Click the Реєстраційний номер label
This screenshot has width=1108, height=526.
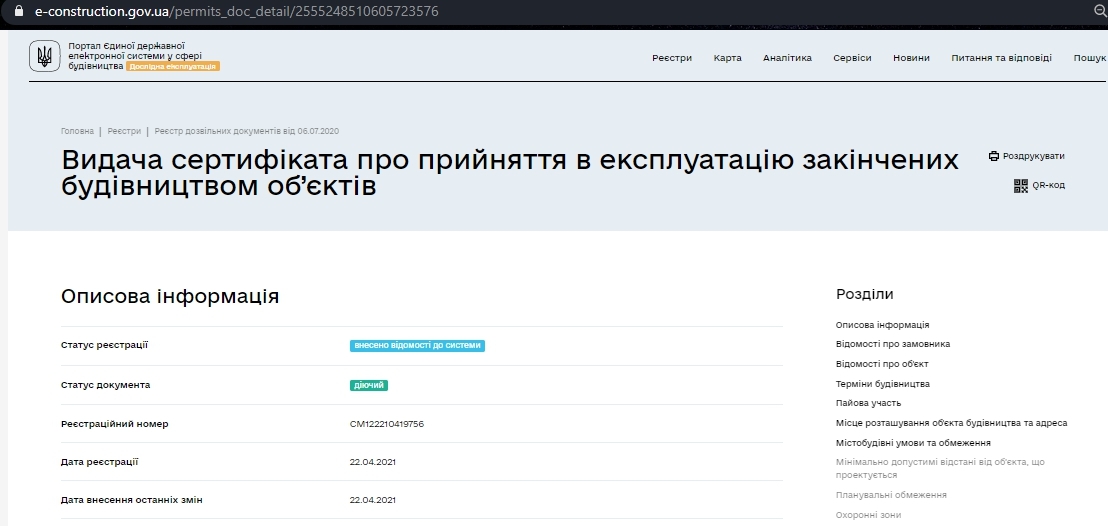pyautogui.click(x=115, y=424)
